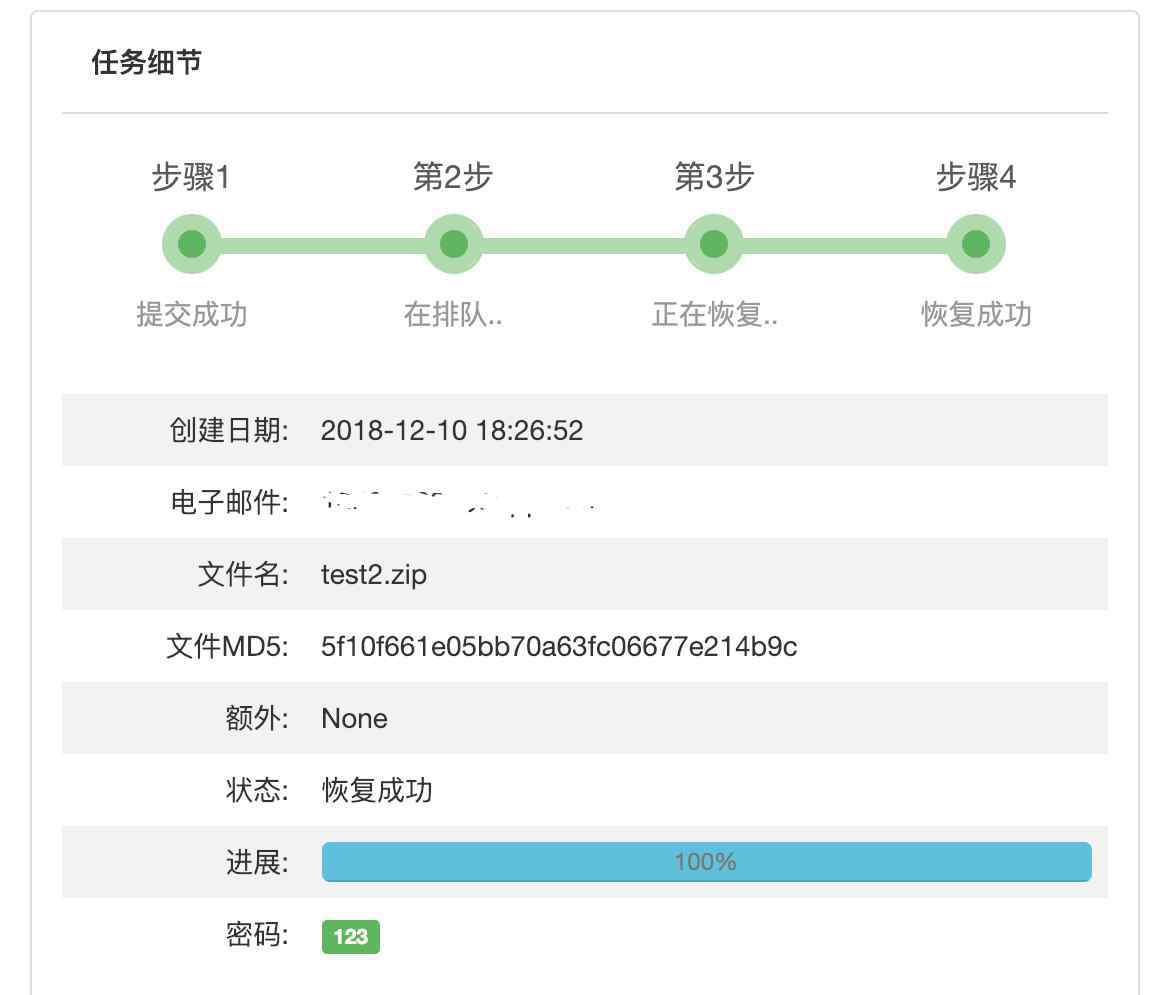Click the 第3步 step circle

(714, 244)
